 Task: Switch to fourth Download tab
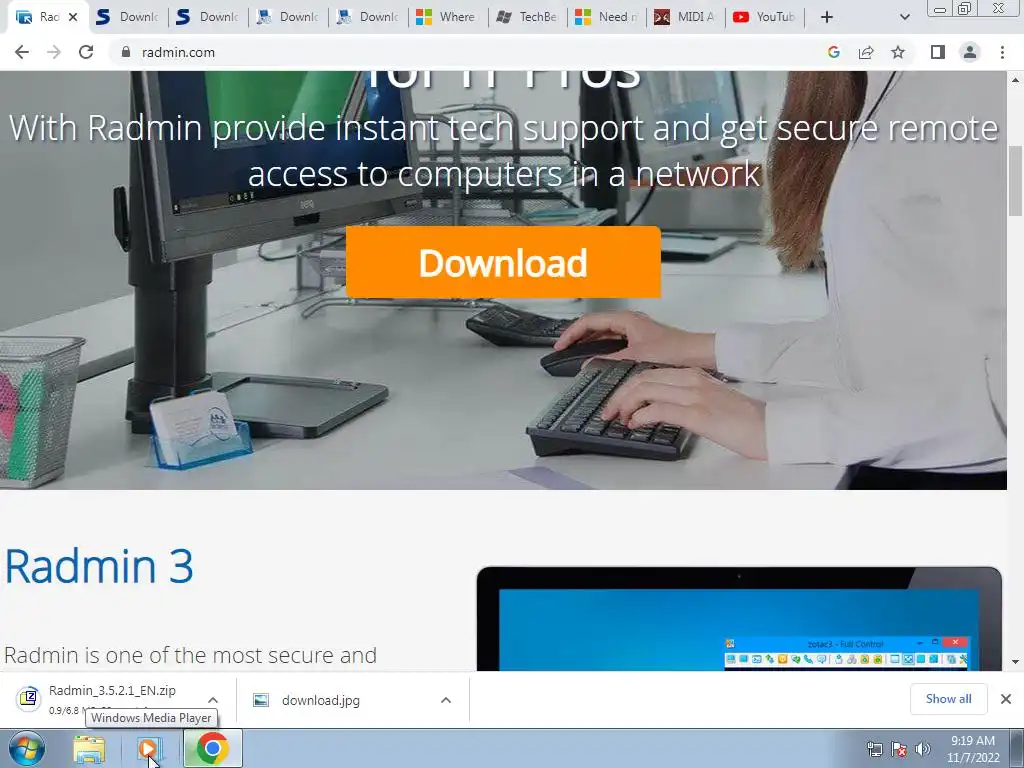tap(368, 17)
